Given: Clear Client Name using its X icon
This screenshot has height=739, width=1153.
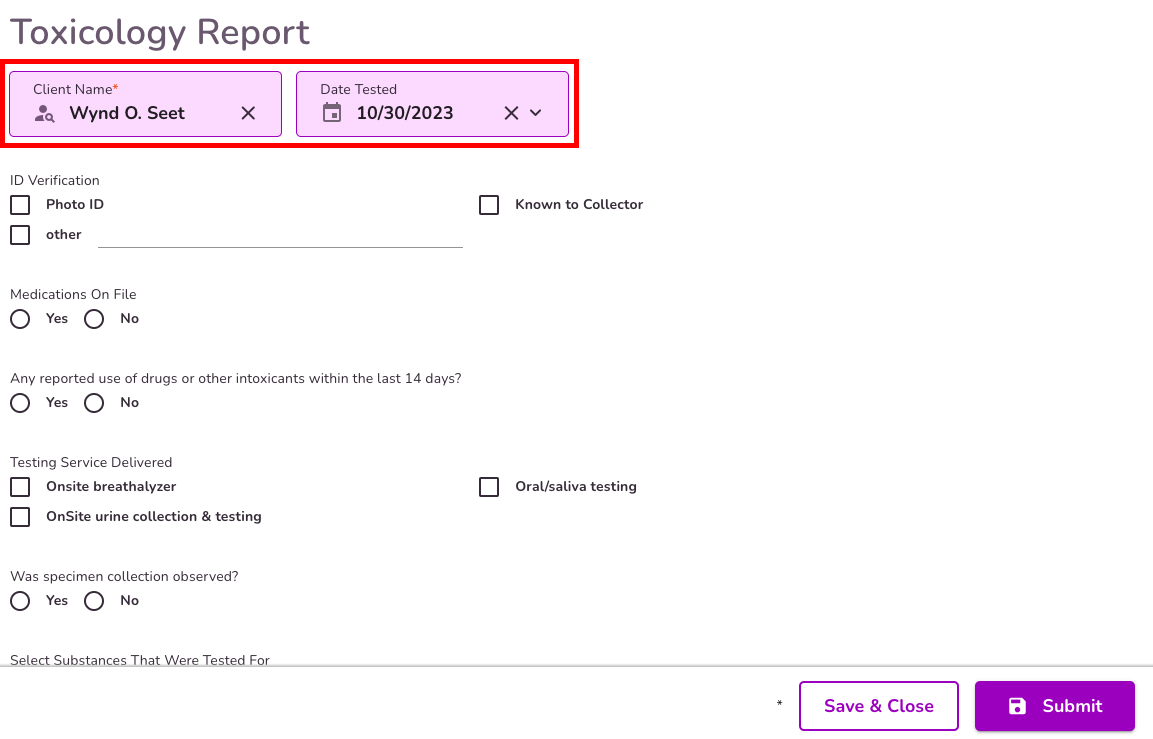Looking at the screenshot, I should point(248,113).
